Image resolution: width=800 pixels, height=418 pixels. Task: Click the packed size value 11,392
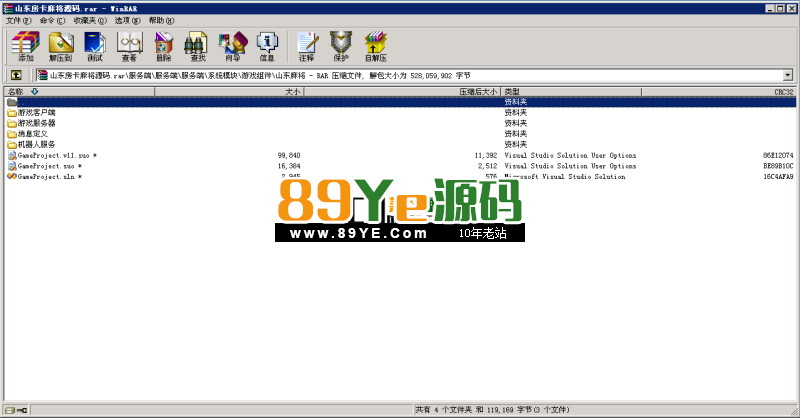click(486, 155)
